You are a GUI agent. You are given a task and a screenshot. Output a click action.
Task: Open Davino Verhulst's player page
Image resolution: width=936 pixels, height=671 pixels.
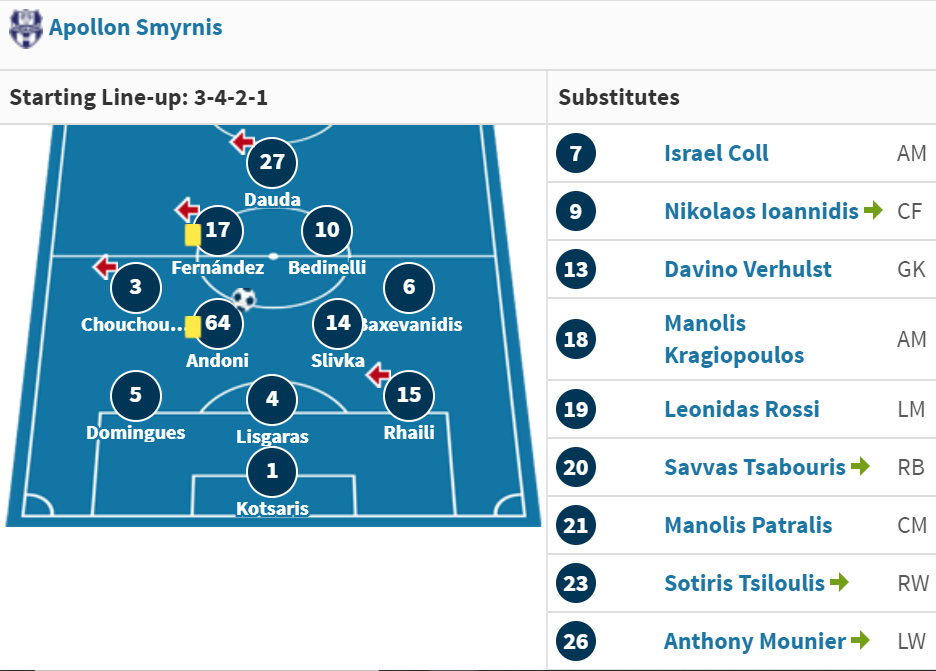[x=748, y=269]
